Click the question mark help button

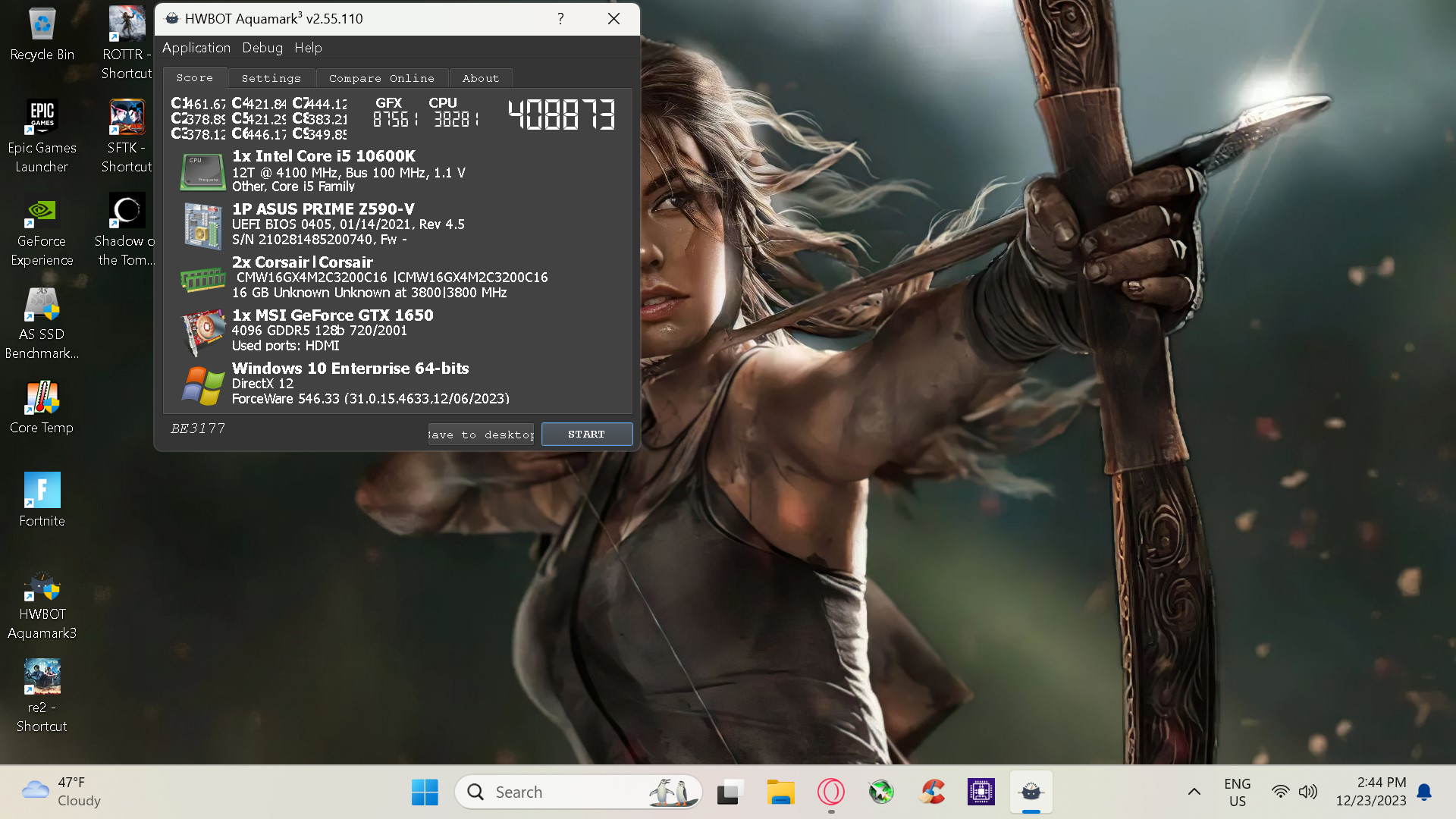(x=560, y=18)
